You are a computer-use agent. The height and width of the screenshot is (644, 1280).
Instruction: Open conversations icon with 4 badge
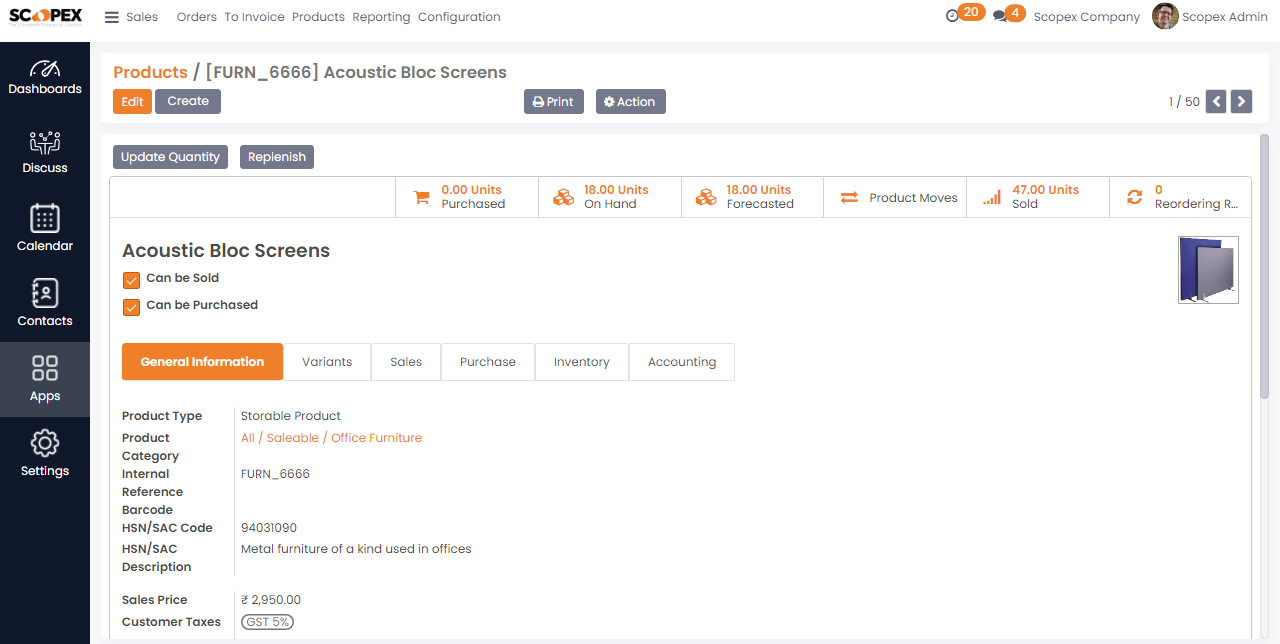1000,16
